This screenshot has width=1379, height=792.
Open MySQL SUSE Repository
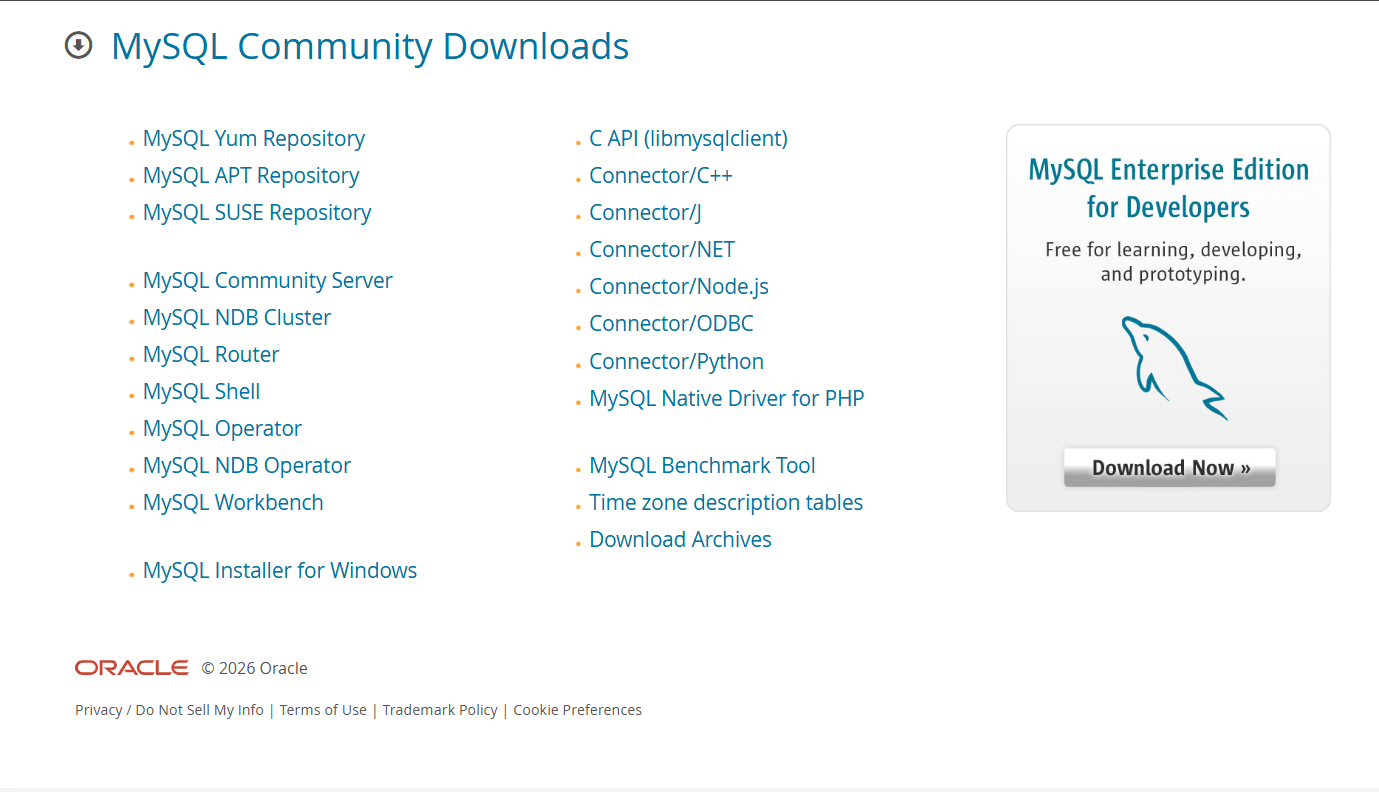[257, 212]
